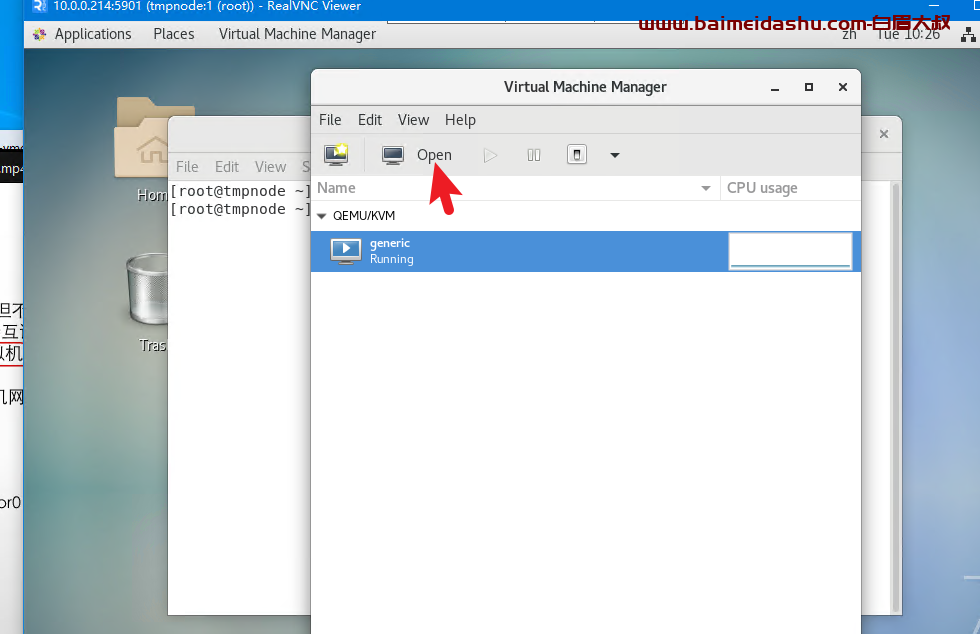Close the Virtual Machine Manager window
980x634 pixels.
click(843, 87)
